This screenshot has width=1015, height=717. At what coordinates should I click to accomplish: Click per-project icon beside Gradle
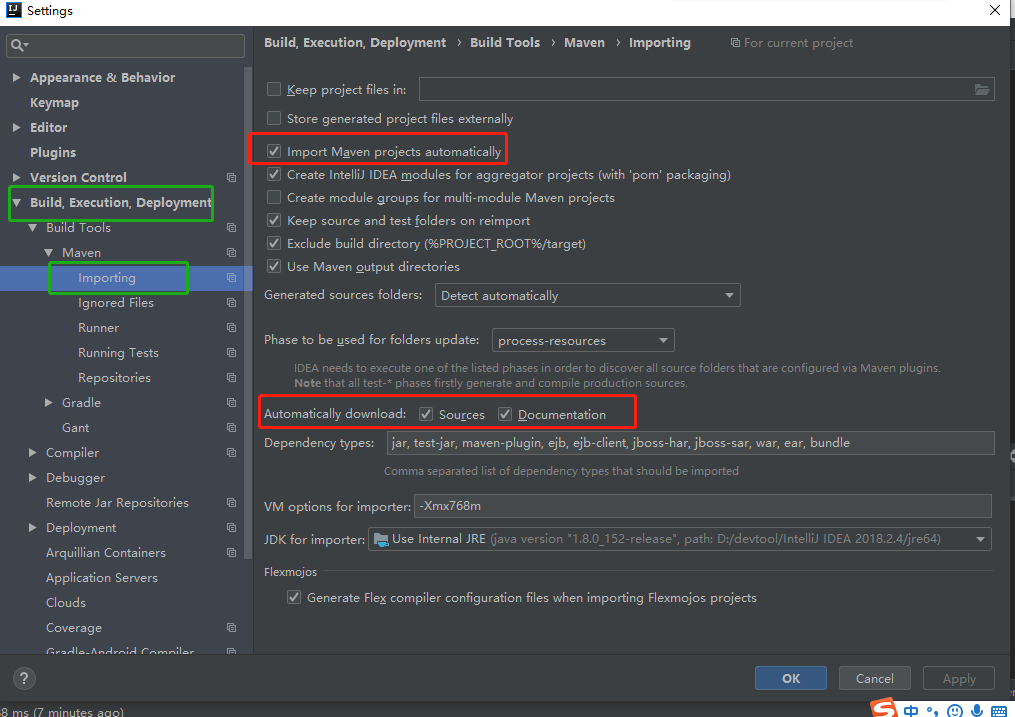coord(231,403)
